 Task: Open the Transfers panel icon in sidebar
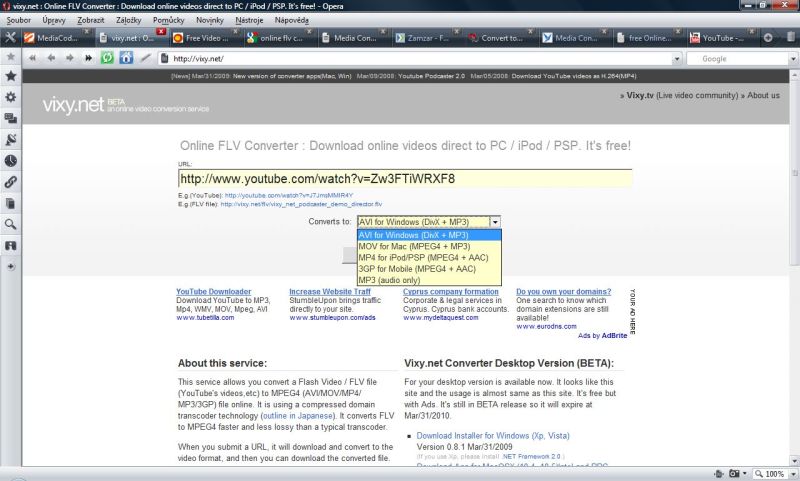tap(10, 245)
